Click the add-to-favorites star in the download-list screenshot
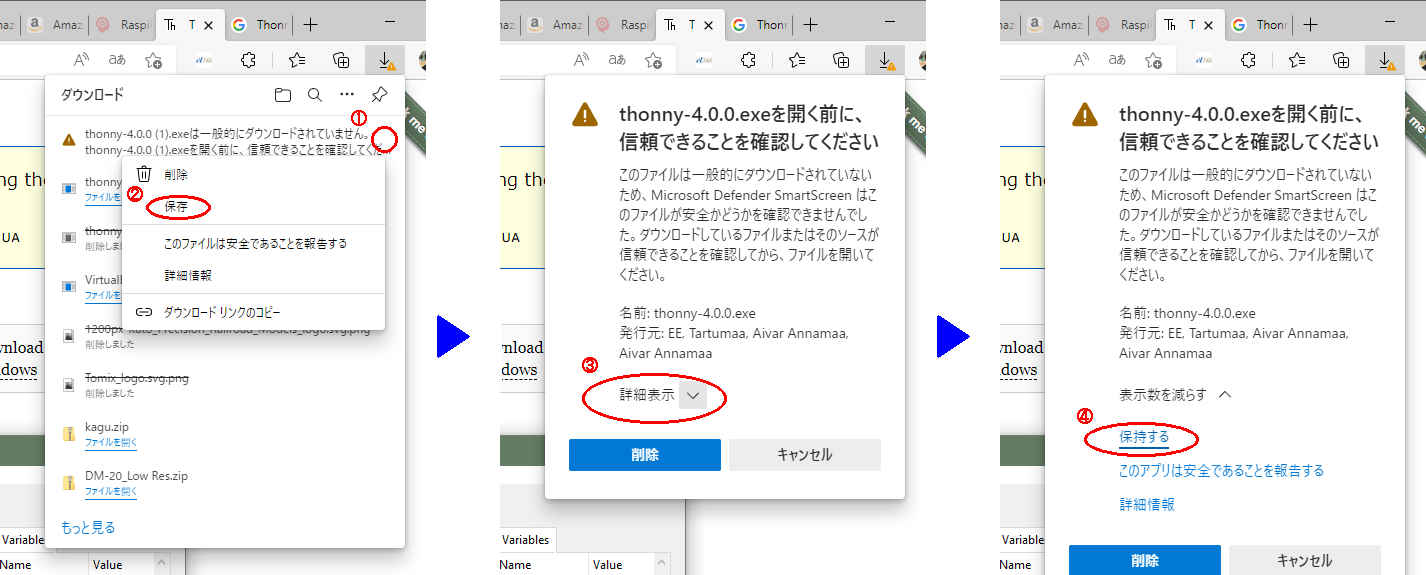 (x=153, y=60)
